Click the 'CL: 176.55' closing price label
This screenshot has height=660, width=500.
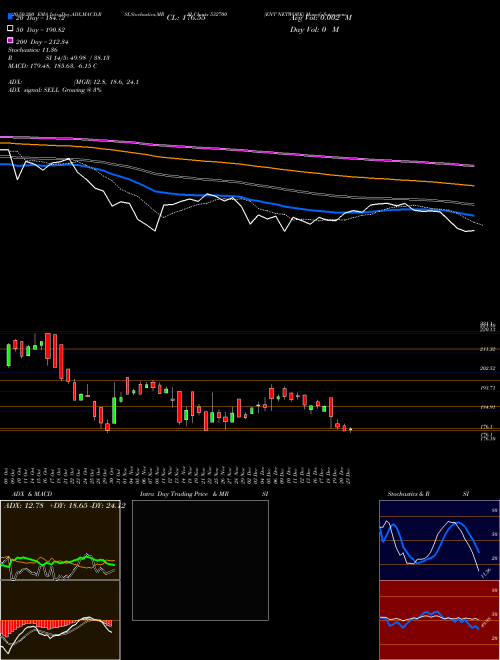tap(186, 18)
